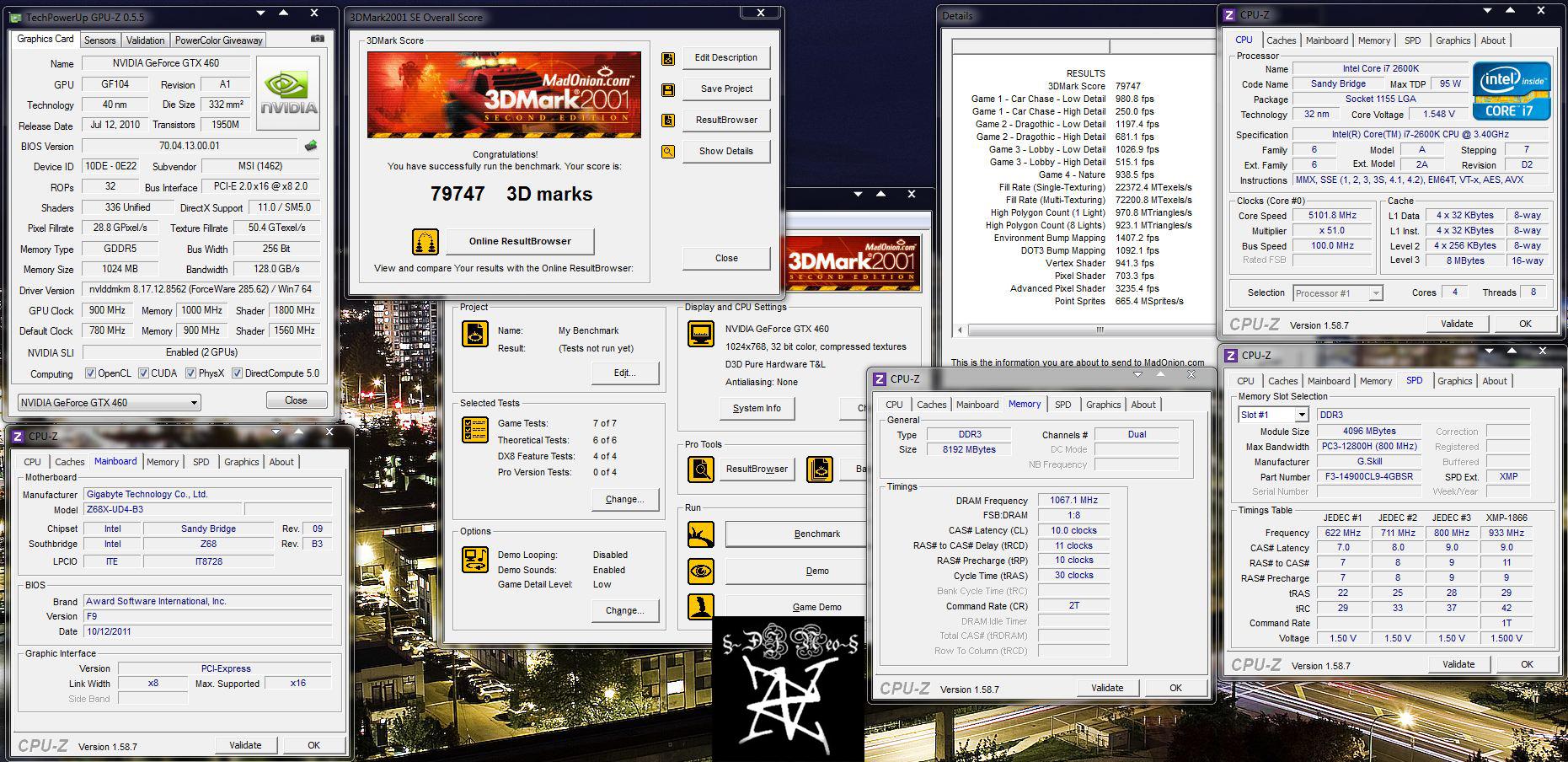Click the Show Details button
Image resolution: width=1568 pixels, height=762 pixels.
pyautogui.click(x=726, y=152)
